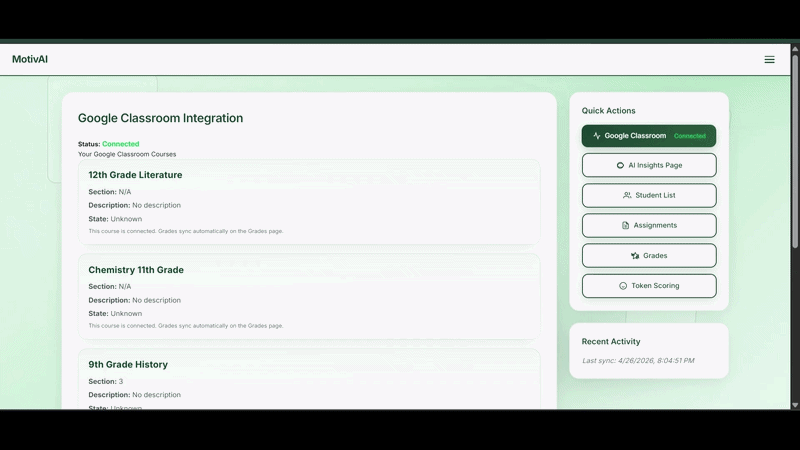Viewport: 800px width, 450px height.
Task: Click the page scrollbar up arrow
Action: (x=795, y=48)
